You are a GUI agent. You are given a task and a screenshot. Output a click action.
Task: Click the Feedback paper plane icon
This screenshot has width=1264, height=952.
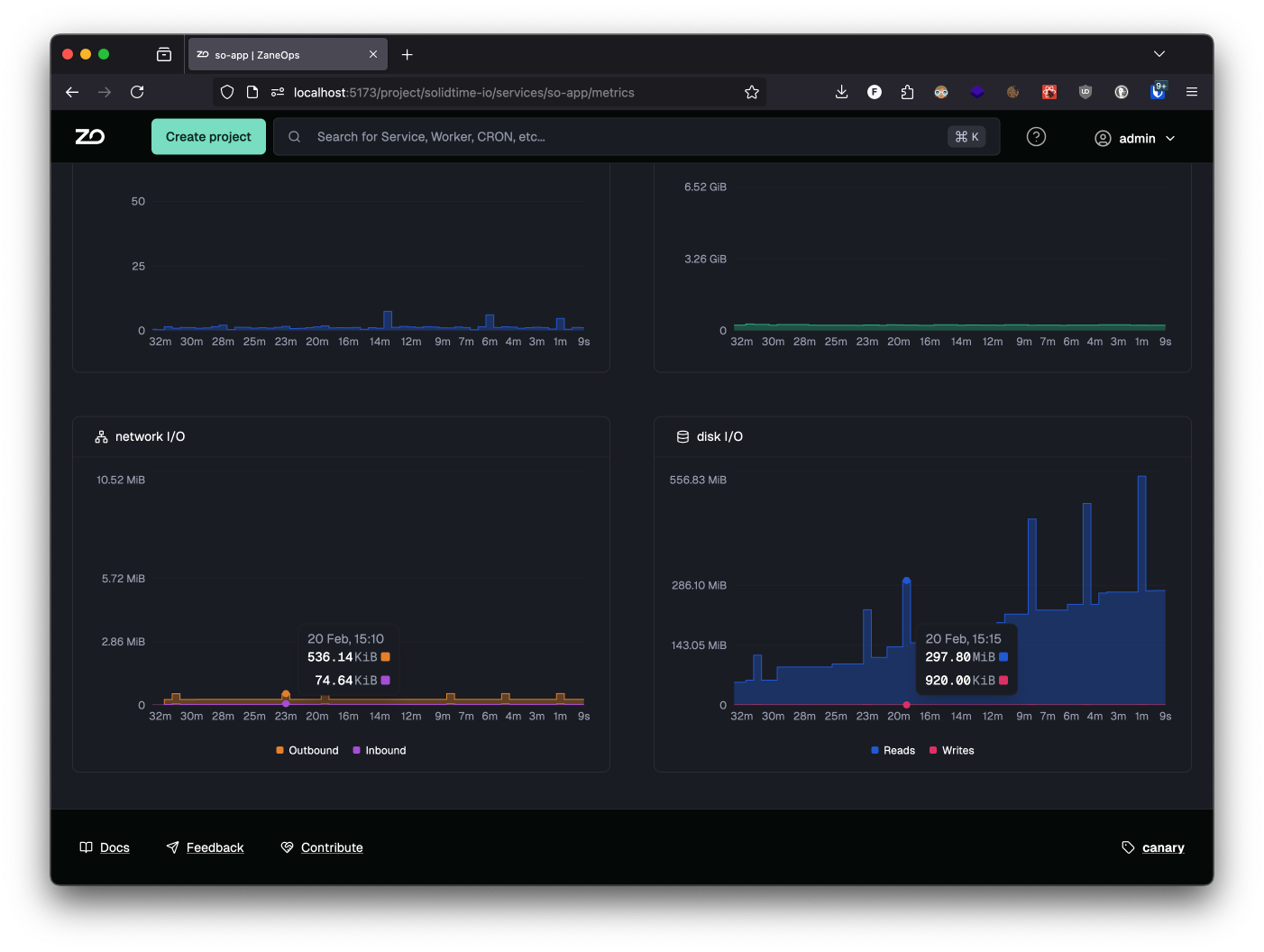pyautogui.click(x=173, y=847)
